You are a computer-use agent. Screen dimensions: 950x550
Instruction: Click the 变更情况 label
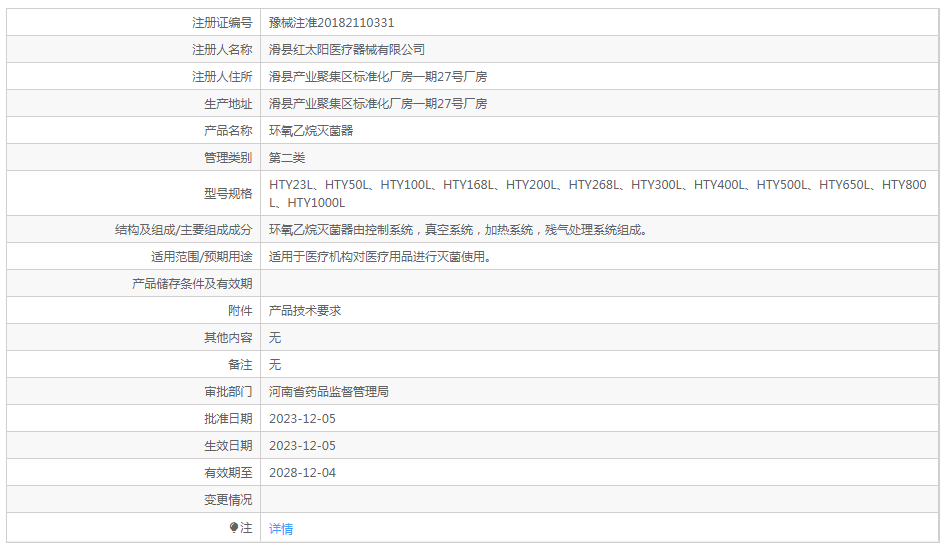click(x=228, y=500)
